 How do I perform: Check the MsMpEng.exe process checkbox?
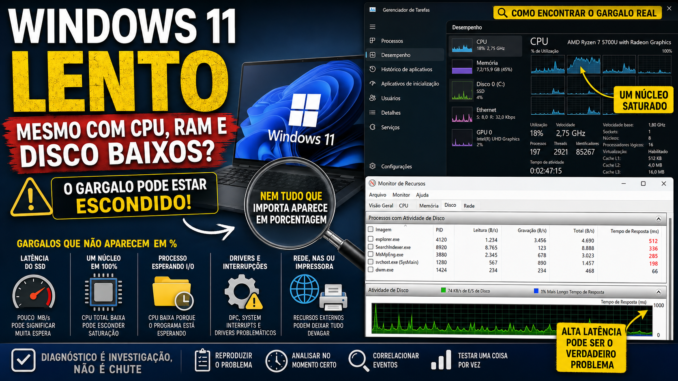coord(371,254)
